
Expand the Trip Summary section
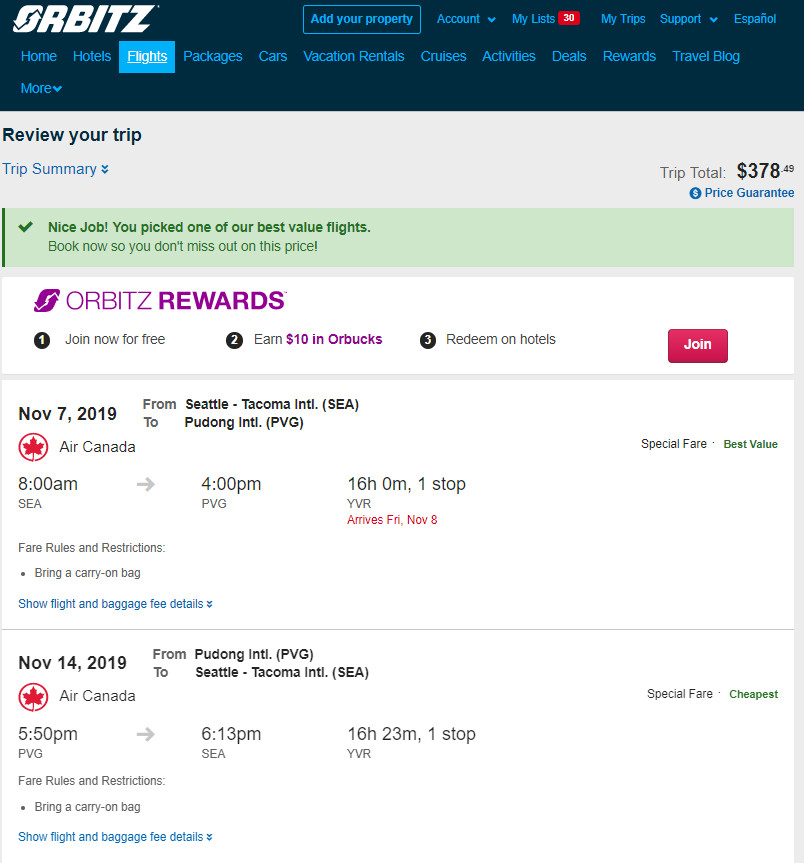click(55, 169)
